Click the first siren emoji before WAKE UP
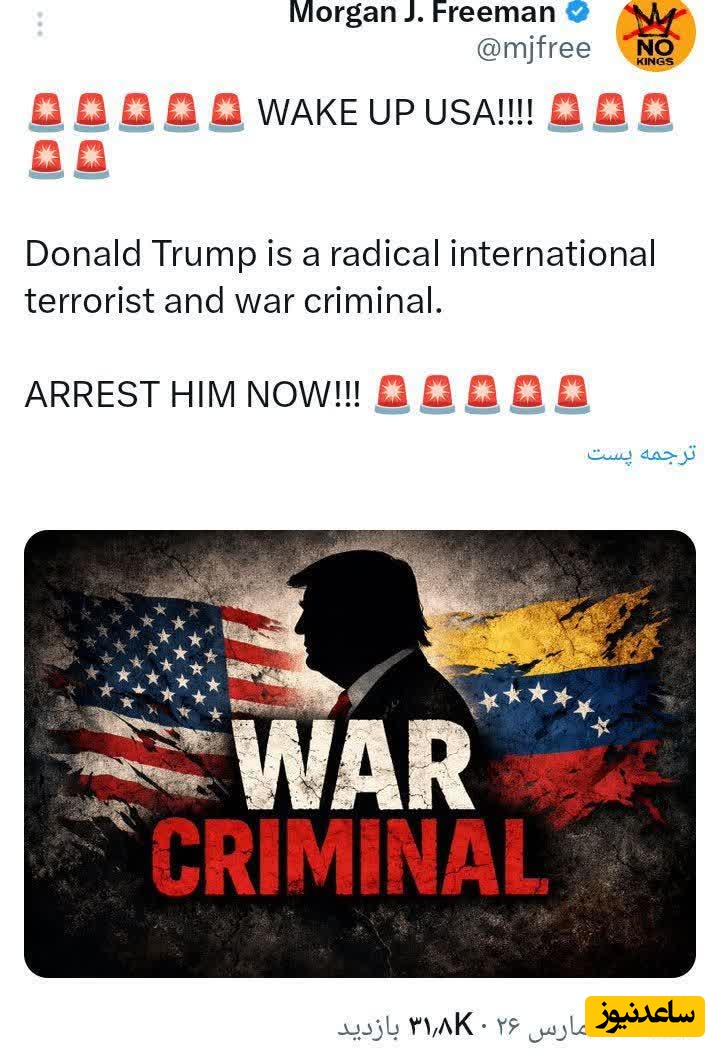Viewport: 720px width, 1052px height. click(x=46, y=112)
